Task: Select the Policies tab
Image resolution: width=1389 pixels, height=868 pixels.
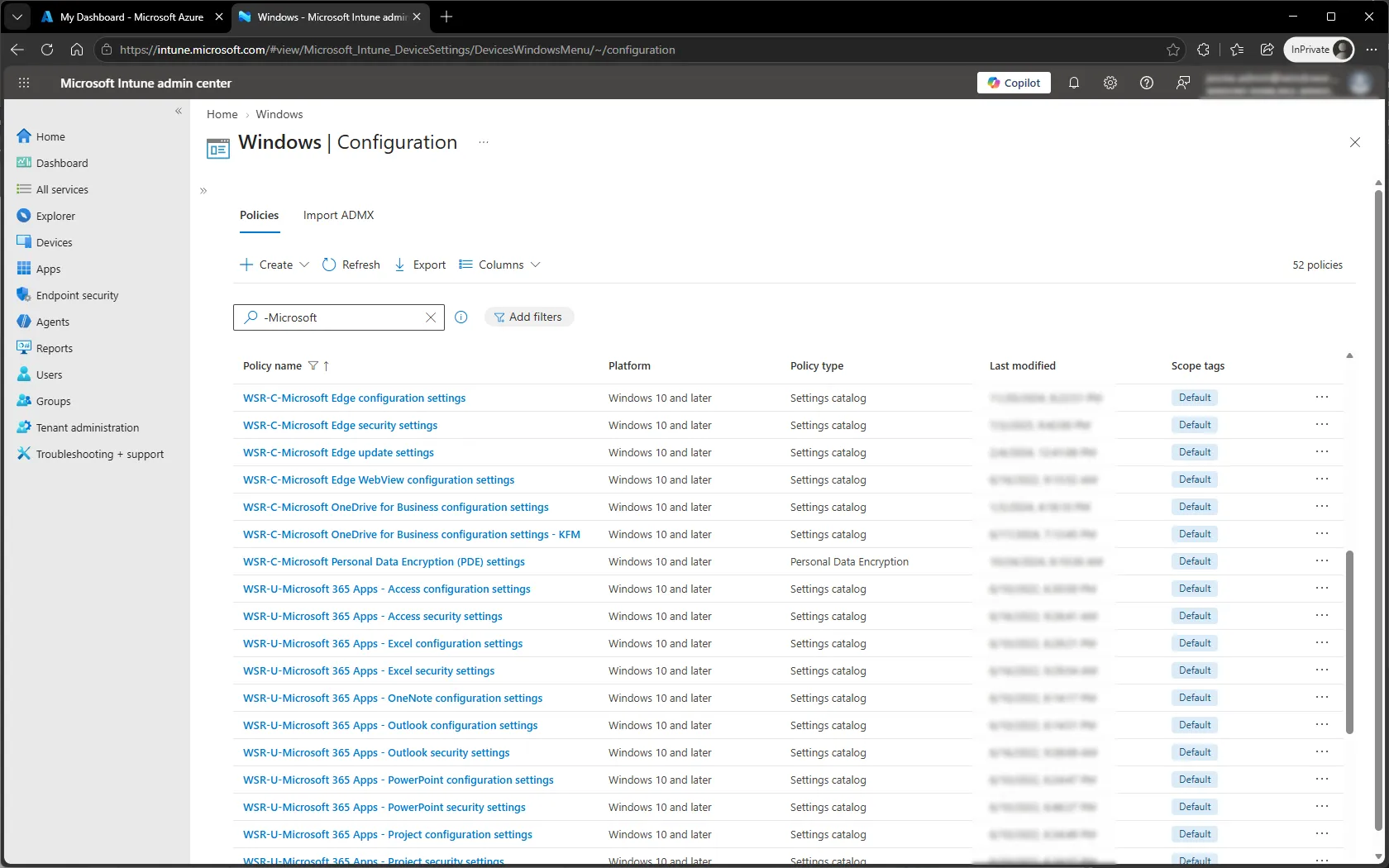Action: (260, 216)
